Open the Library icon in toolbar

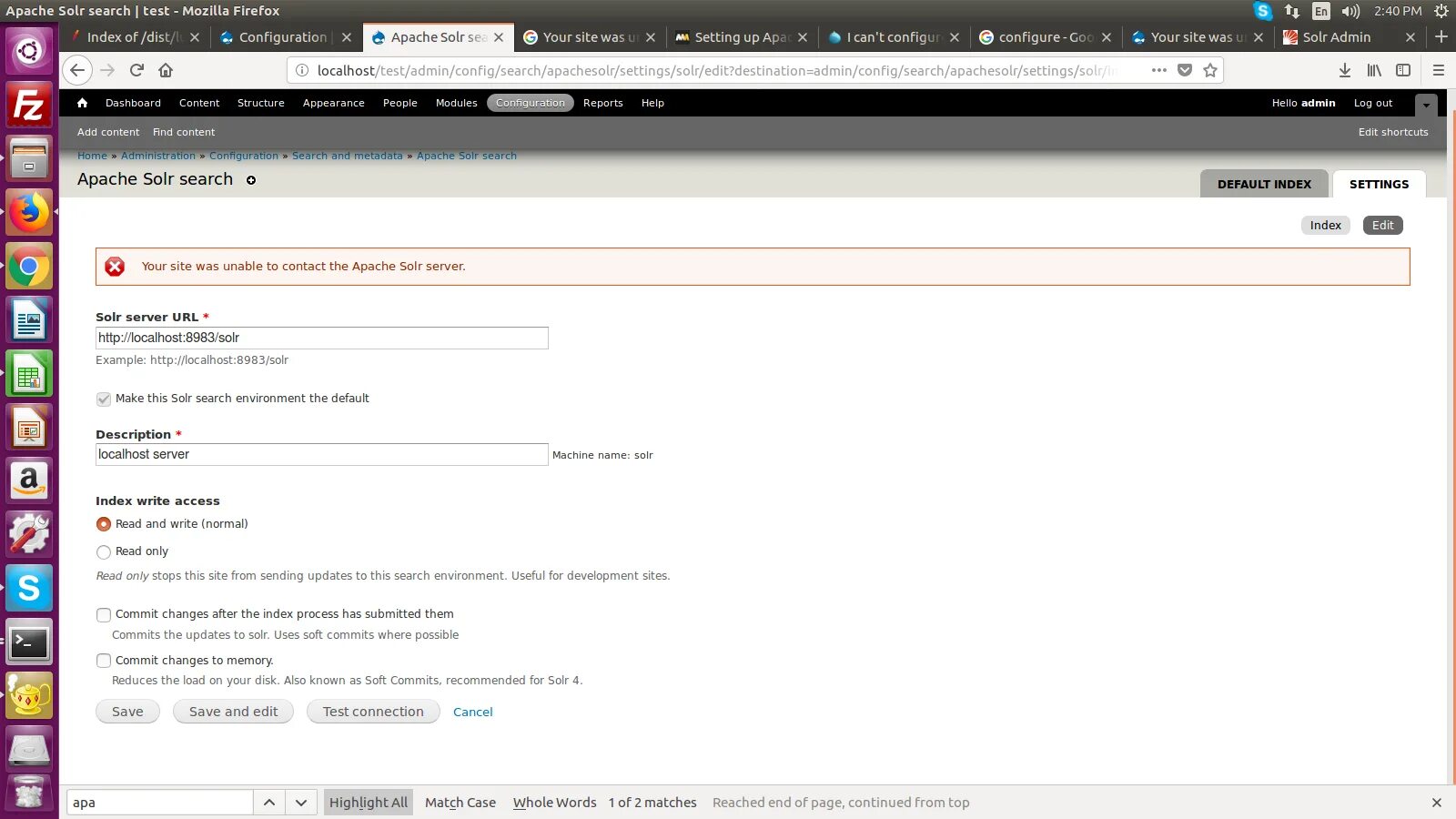pyautogui.click(x=1374, y=70)
